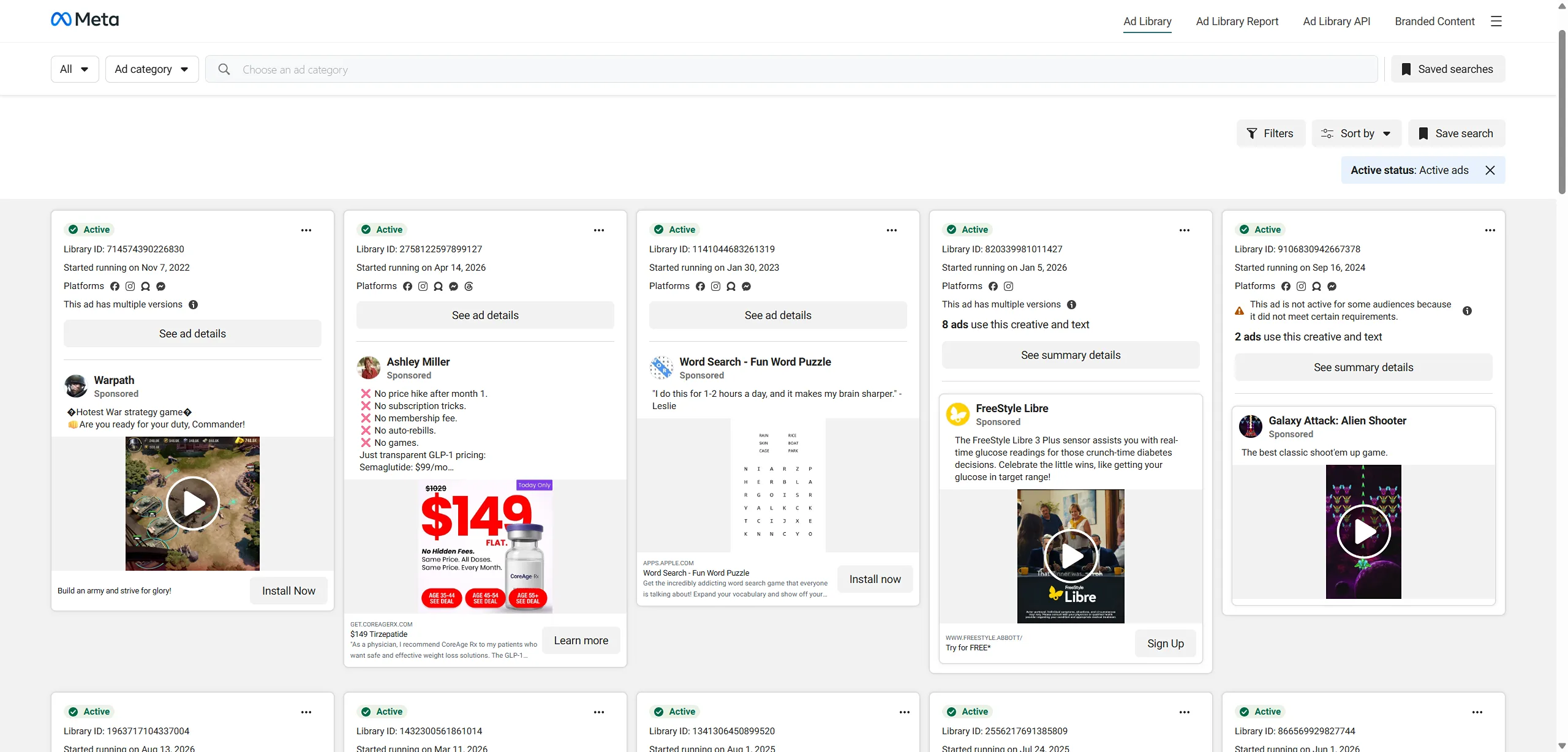1568x752 pixels.
Task: Click Install Now on Warpath ad
Action: click(288, 591)
